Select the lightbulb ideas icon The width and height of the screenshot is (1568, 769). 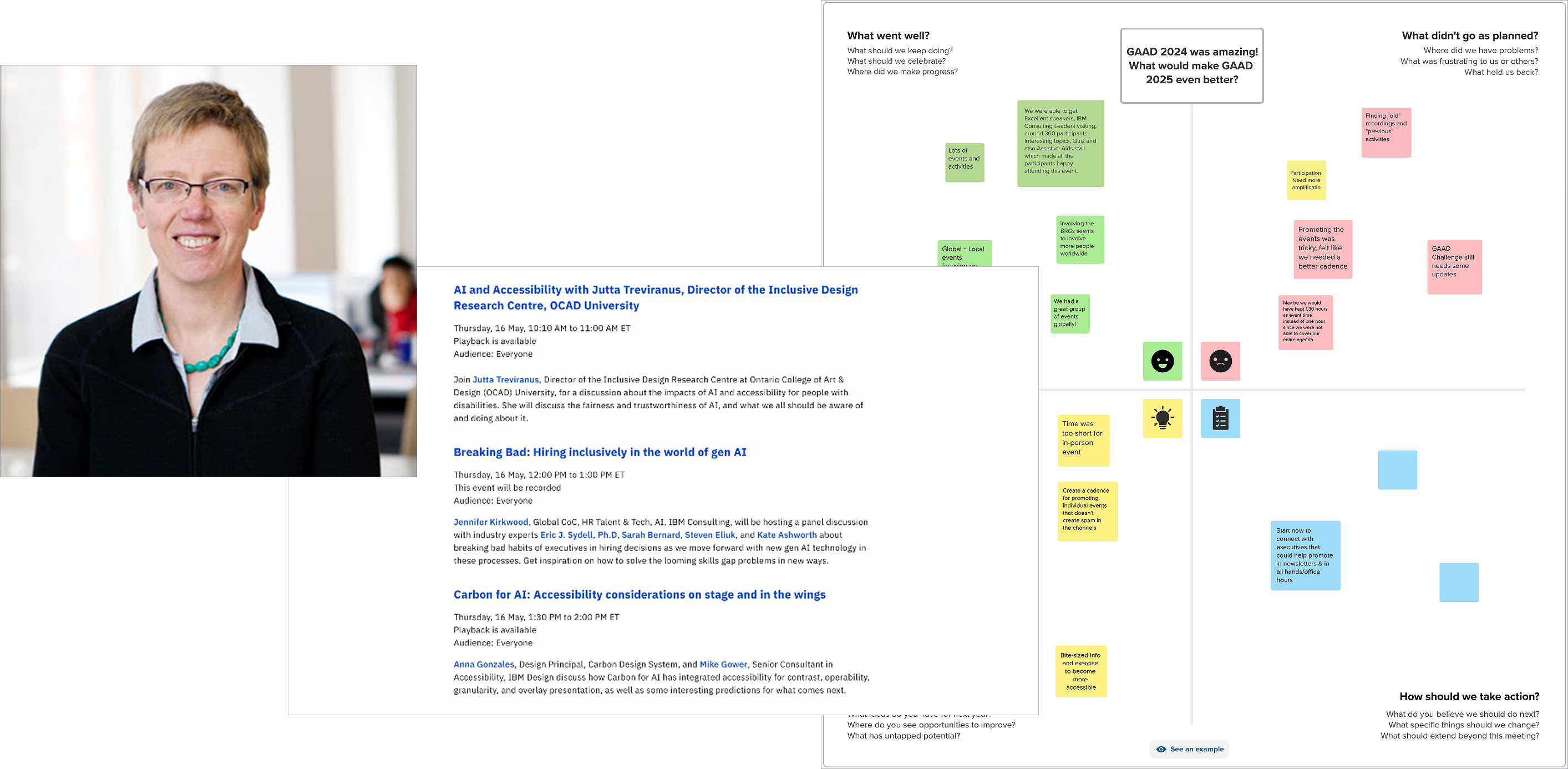point(1162,418)
